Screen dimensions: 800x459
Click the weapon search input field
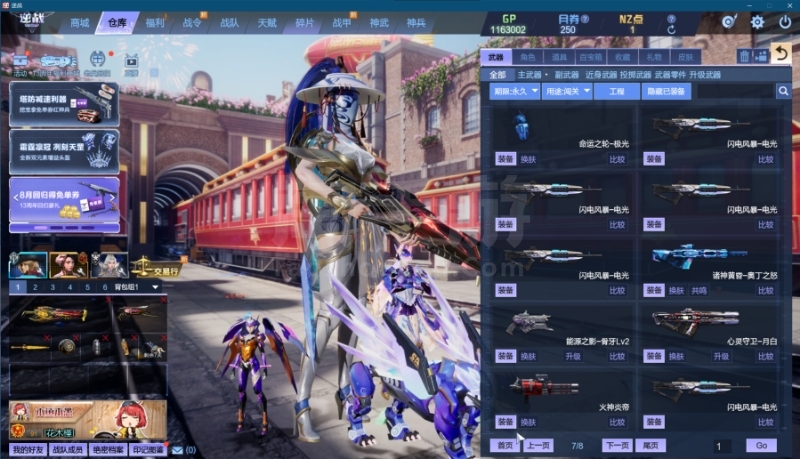(x=735, y=91)
